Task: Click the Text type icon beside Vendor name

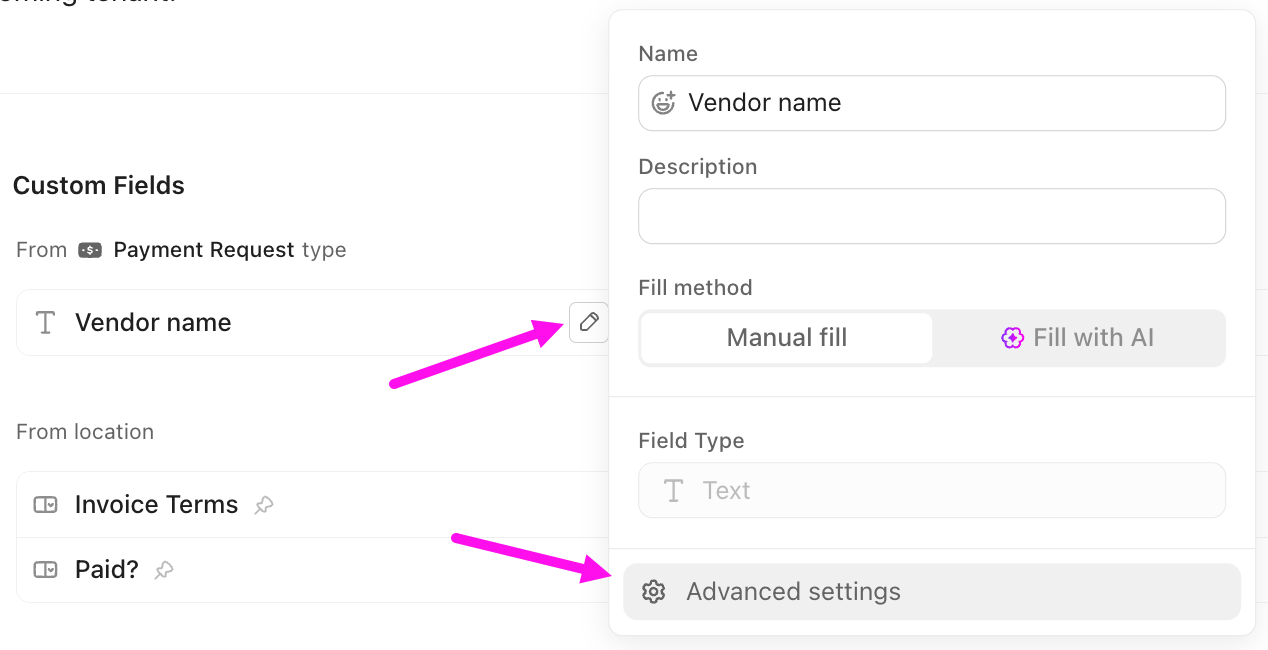Action: (x=44, y=322)
